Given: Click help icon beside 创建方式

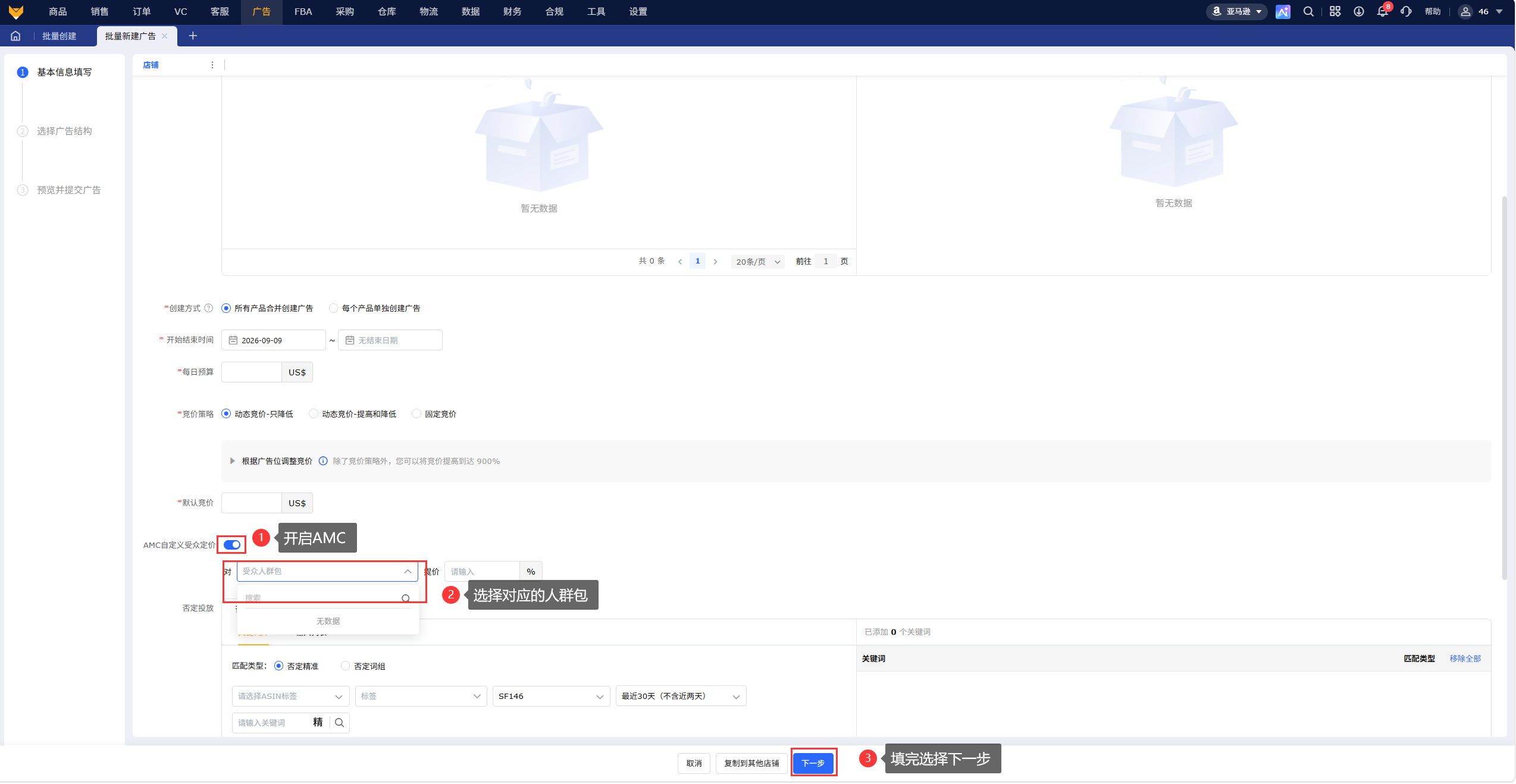Looking at the screenshot, I should point(209,308).
